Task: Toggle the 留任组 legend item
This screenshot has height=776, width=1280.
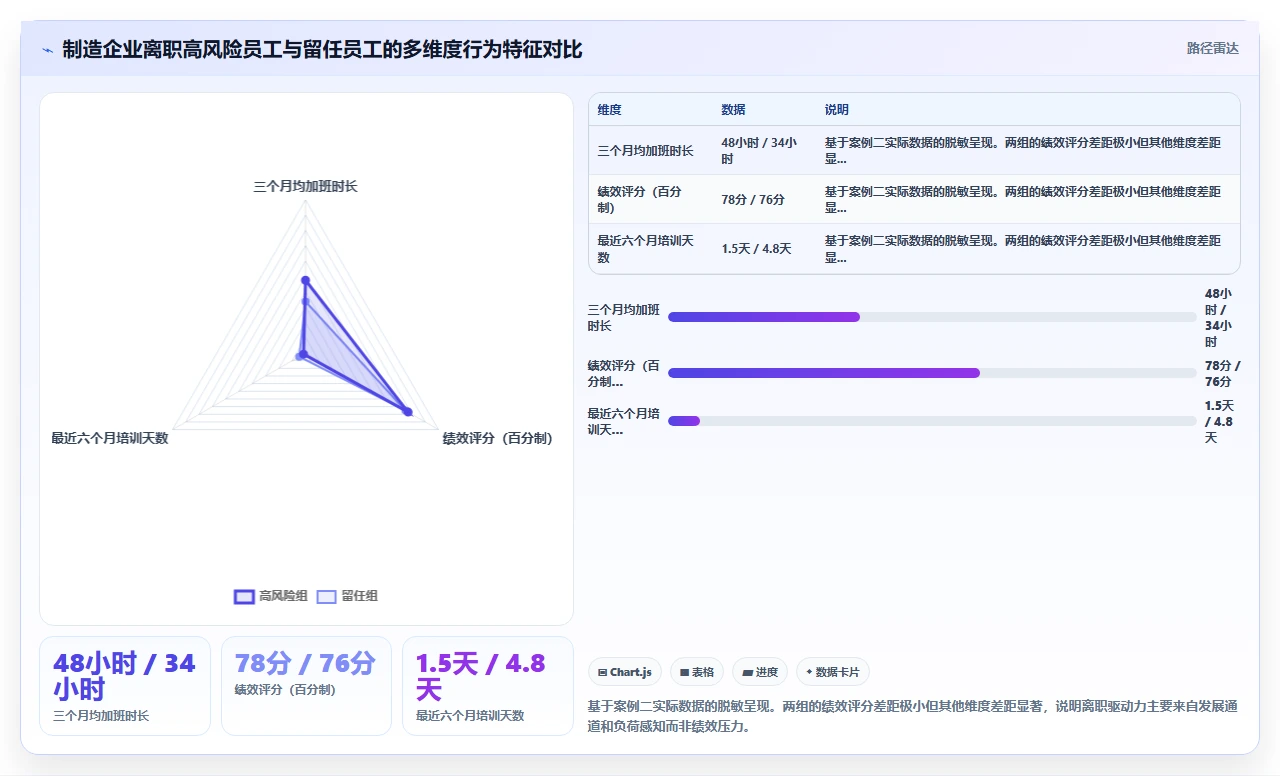Action: click(347, 596)
